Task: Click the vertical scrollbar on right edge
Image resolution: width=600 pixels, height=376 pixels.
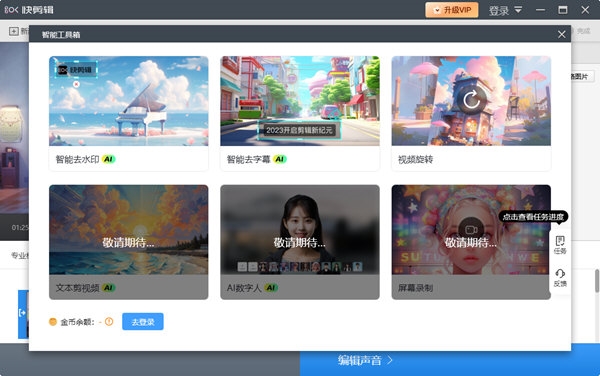Action: 597,281
